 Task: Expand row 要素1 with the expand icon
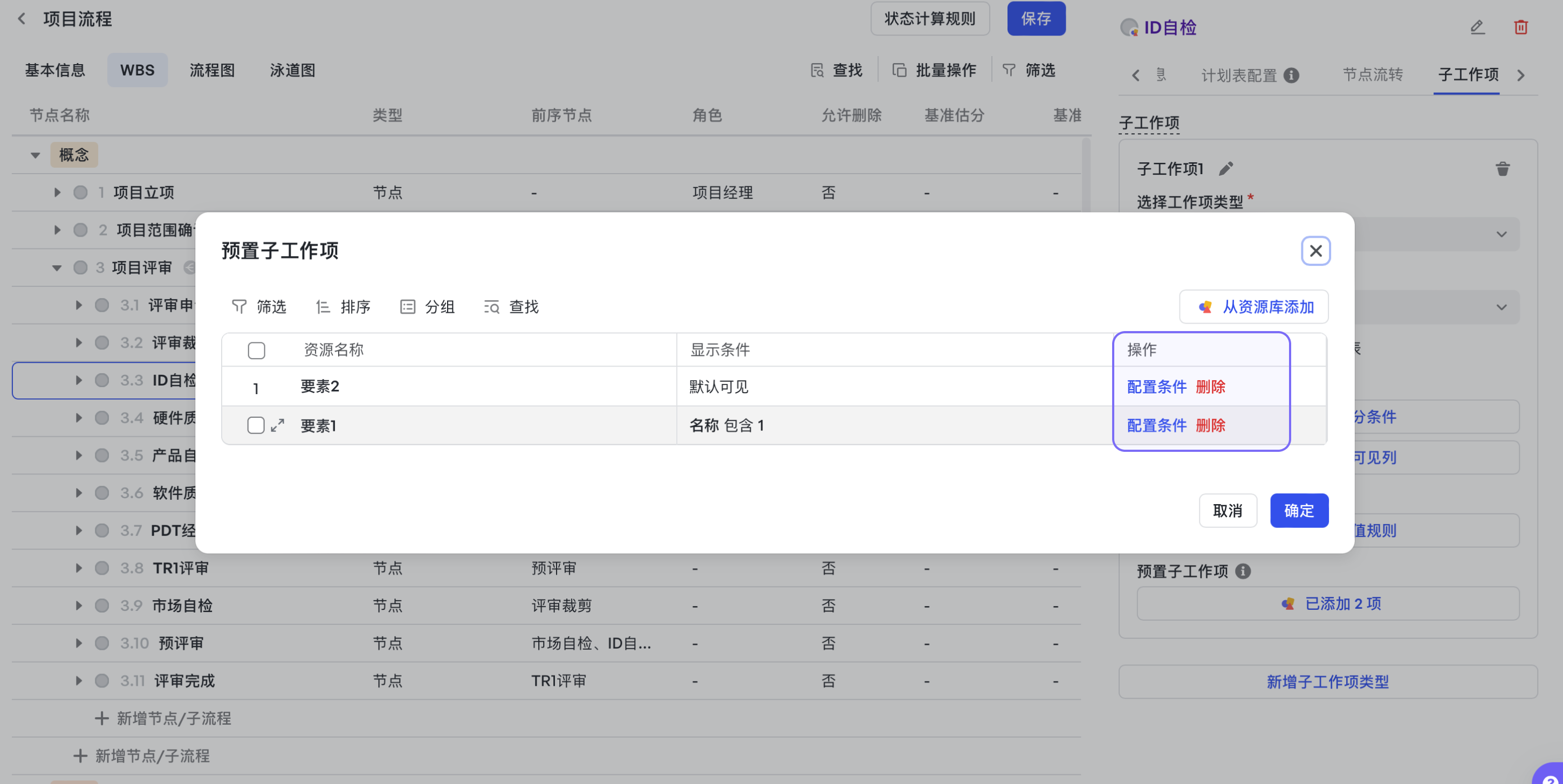278,425
